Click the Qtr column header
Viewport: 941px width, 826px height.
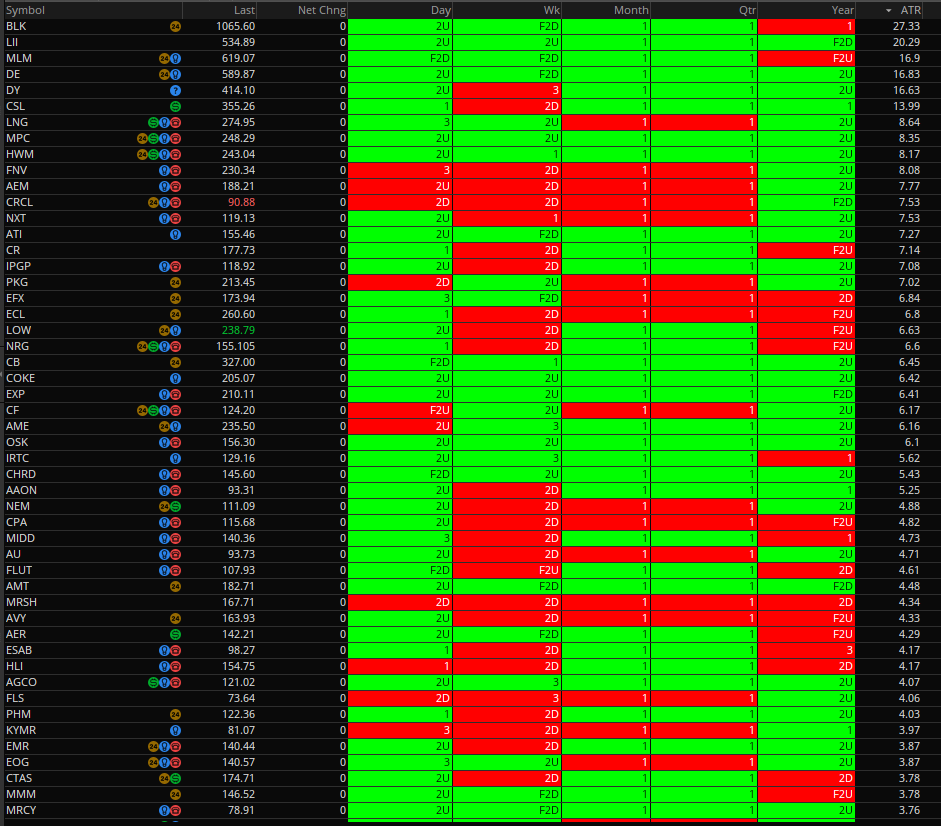click(747, 10)
